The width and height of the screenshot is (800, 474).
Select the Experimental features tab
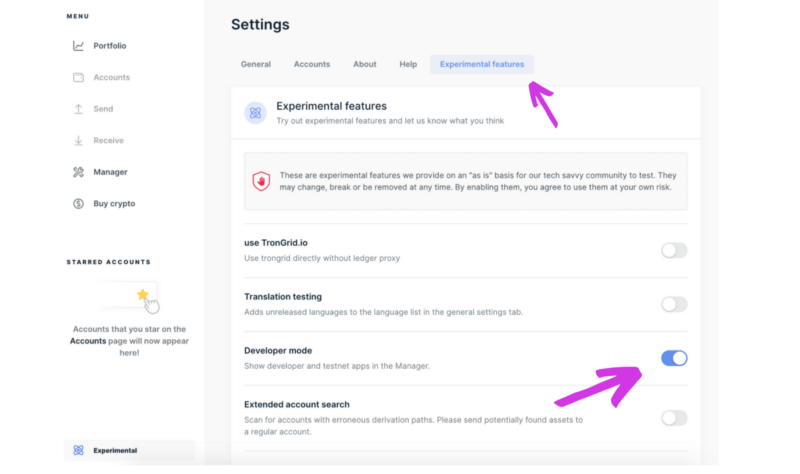[482, 64]
